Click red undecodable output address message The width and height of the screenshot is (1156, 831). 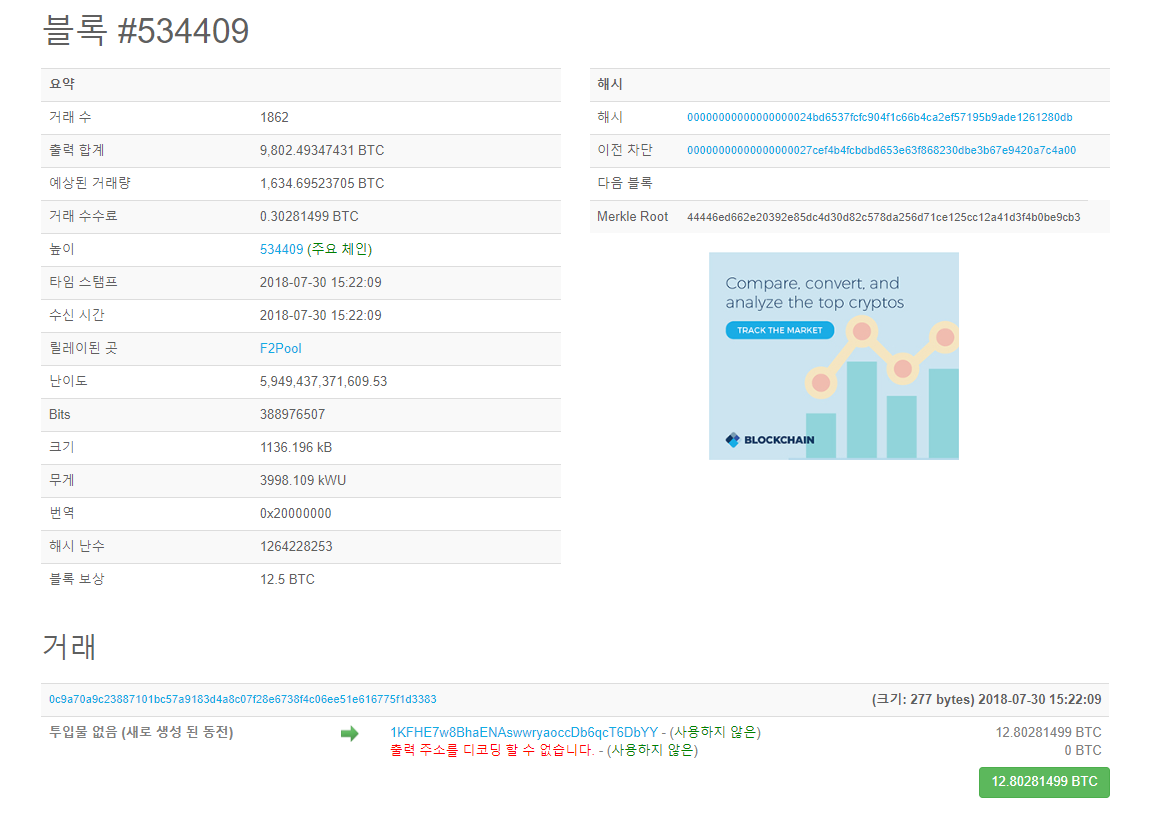tap(492, 751)
